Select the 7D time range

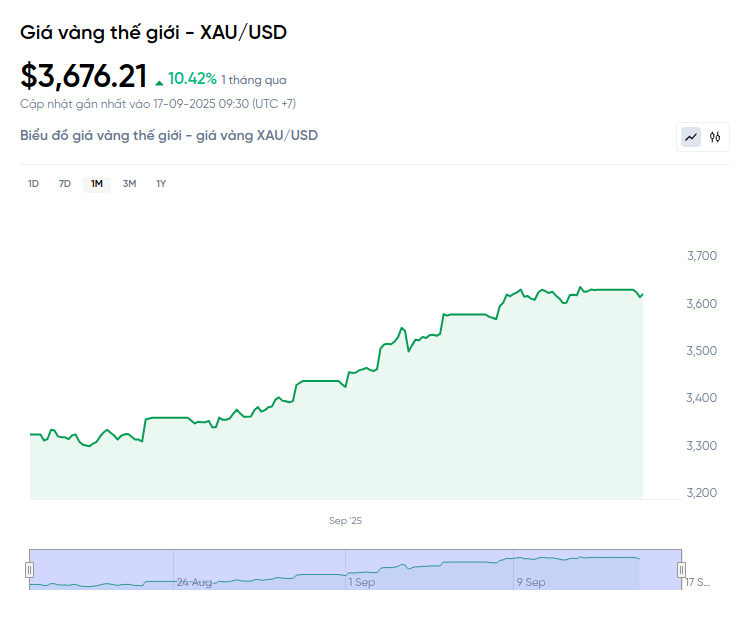tap(65, 183)
